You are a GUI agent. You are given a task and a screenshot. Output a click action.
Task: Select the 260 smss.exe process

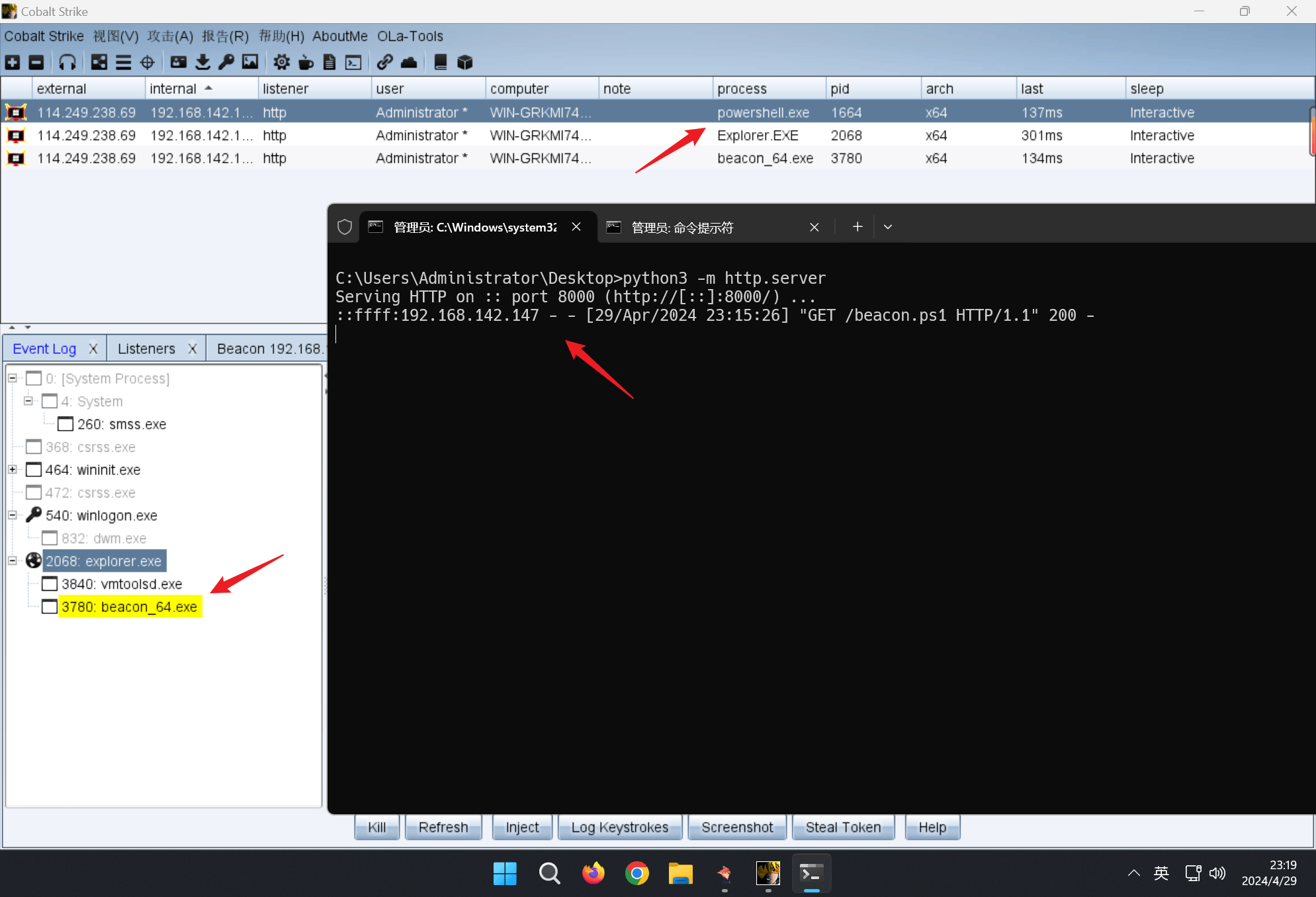pos(122,424)
